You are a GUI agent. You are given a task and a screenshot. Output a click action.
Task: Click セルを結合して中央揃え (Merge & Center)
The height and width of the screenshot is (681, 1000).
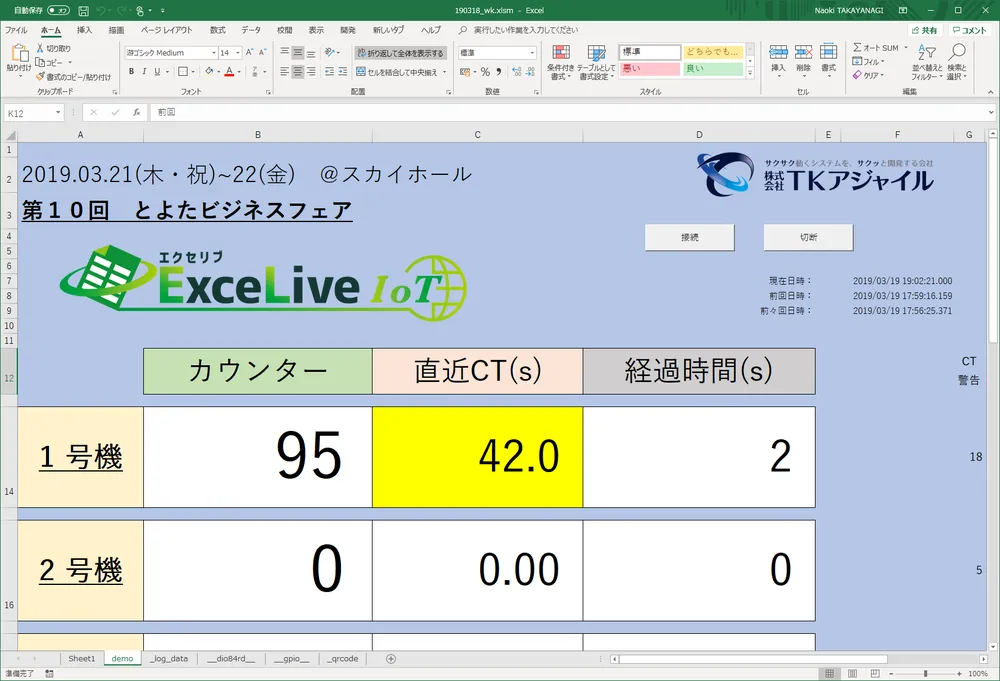click(397, 72)
